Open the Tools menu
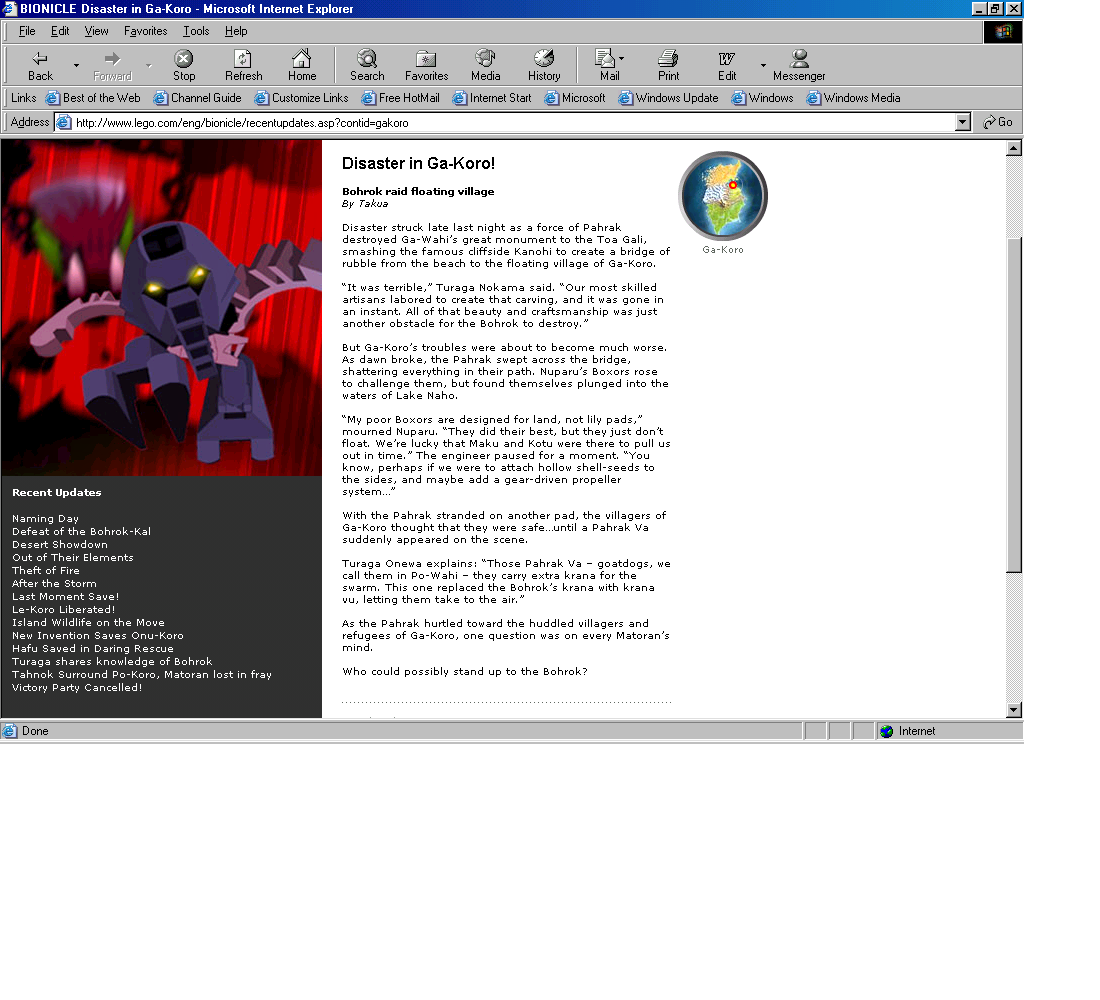The width and height of the screenshot is (1100, 1000). (x=196, y=31)
